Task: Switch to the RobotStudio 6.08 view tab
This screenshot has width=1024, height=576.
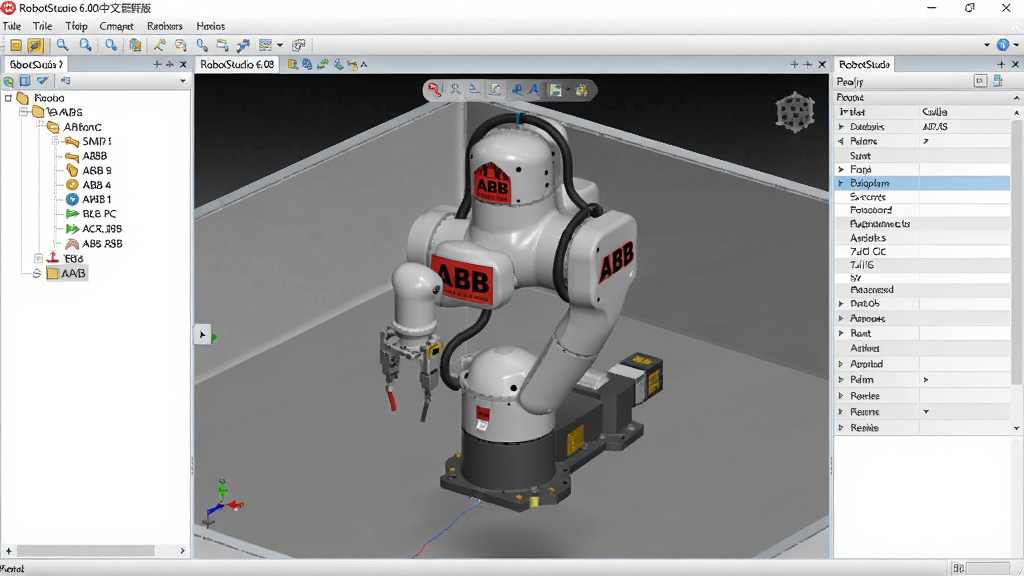Action: [x=237, y=64]
